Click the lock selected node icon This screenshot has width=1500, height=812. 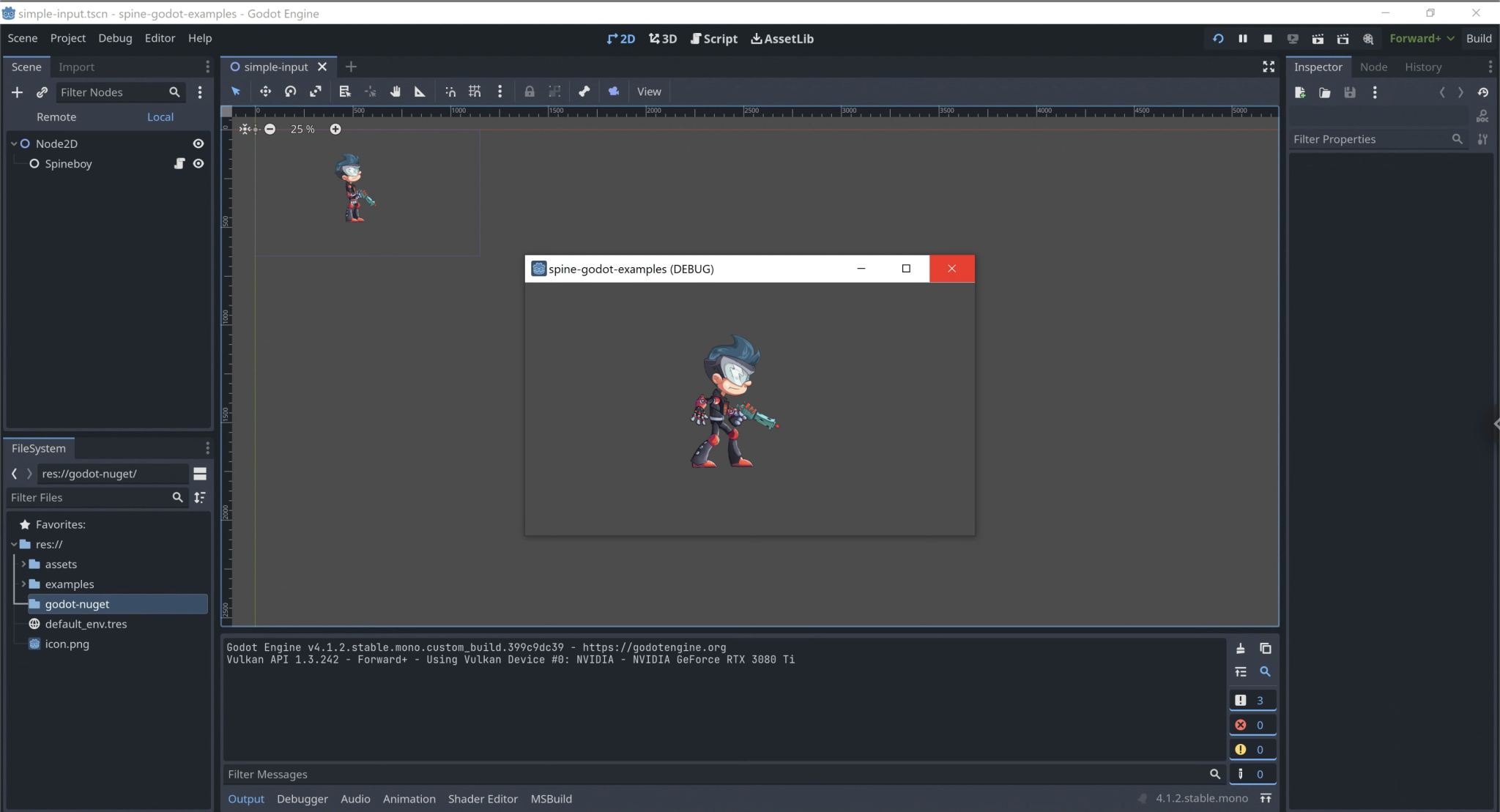pyautogui.click(x=530, y=92)
